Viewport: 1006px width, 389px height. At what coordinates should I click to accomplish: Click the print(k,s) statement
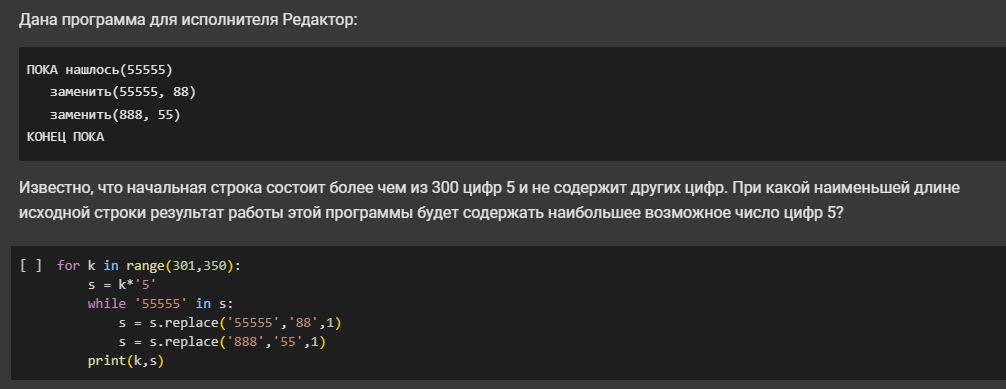coord(126,361)
